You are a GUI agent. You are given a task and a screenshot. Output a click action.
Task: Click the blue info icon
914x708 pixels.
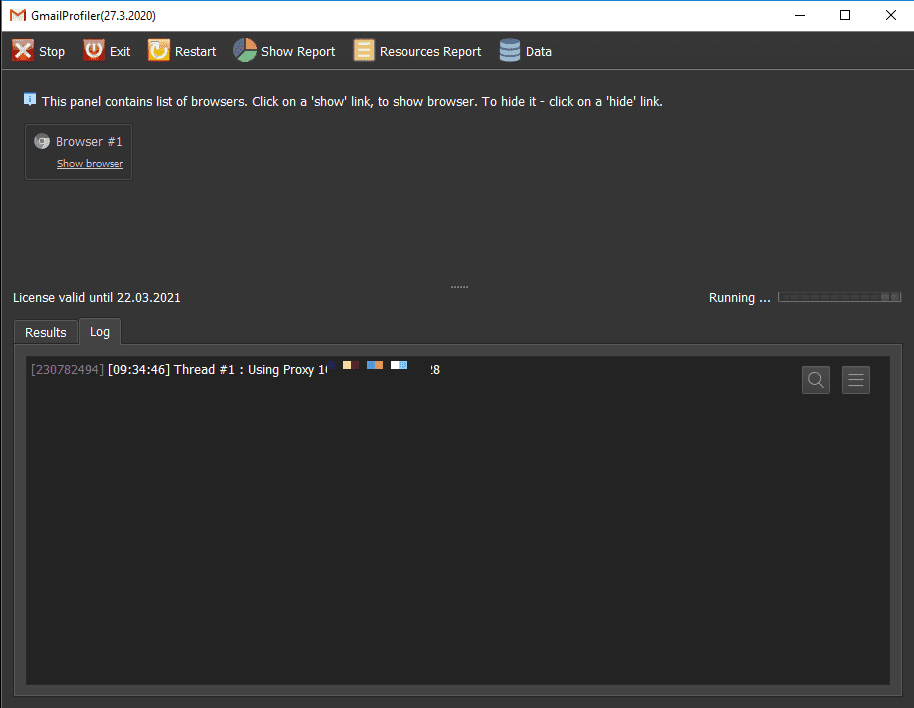coord(30,100)
